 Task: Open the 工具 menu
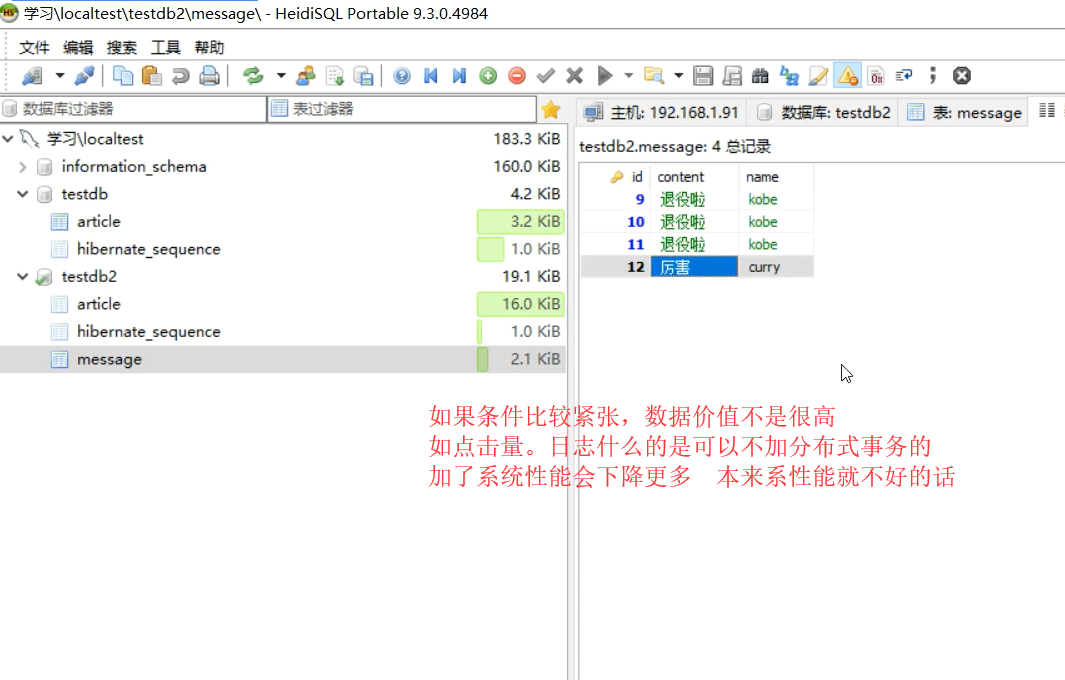(x=165, y=48)
